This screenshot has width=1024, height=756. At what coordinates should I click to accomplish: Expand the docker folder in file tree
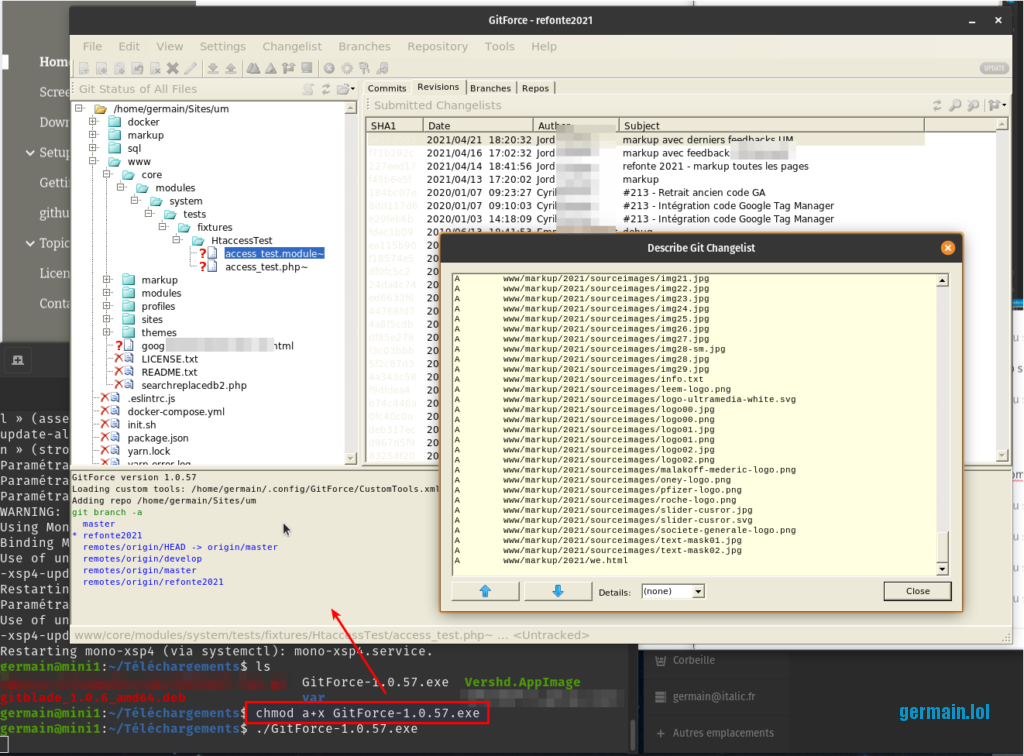tap(93, 122)
